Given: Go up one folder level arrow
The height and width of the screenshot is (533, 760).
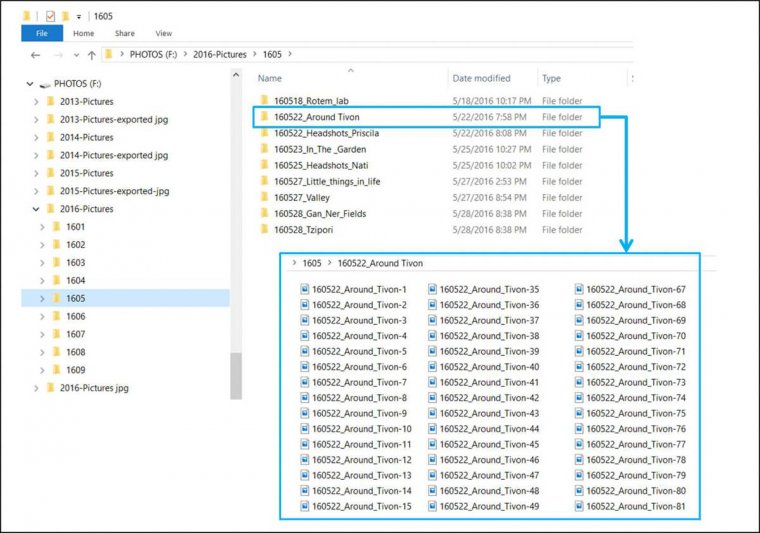Looking at the screenshot, I should click(92, 55).
